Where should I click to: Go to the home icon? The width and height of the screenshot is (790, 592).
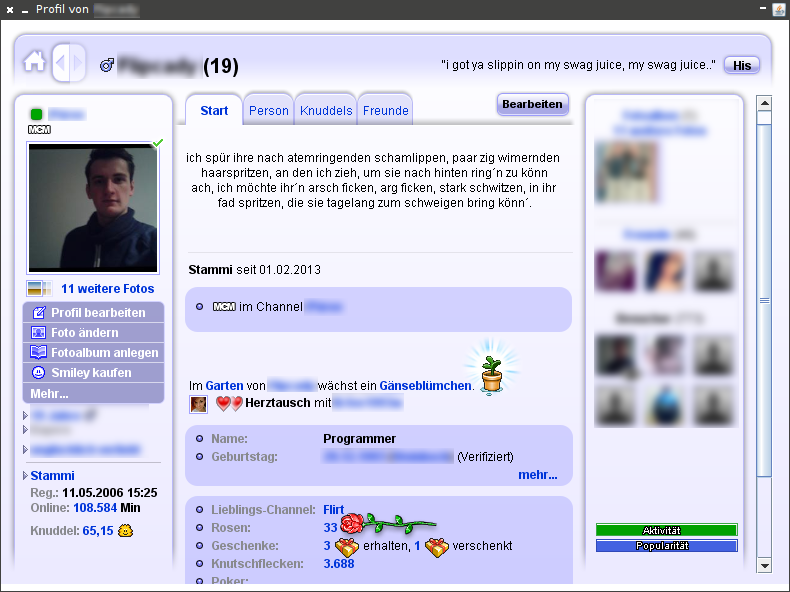coord(34,62)
